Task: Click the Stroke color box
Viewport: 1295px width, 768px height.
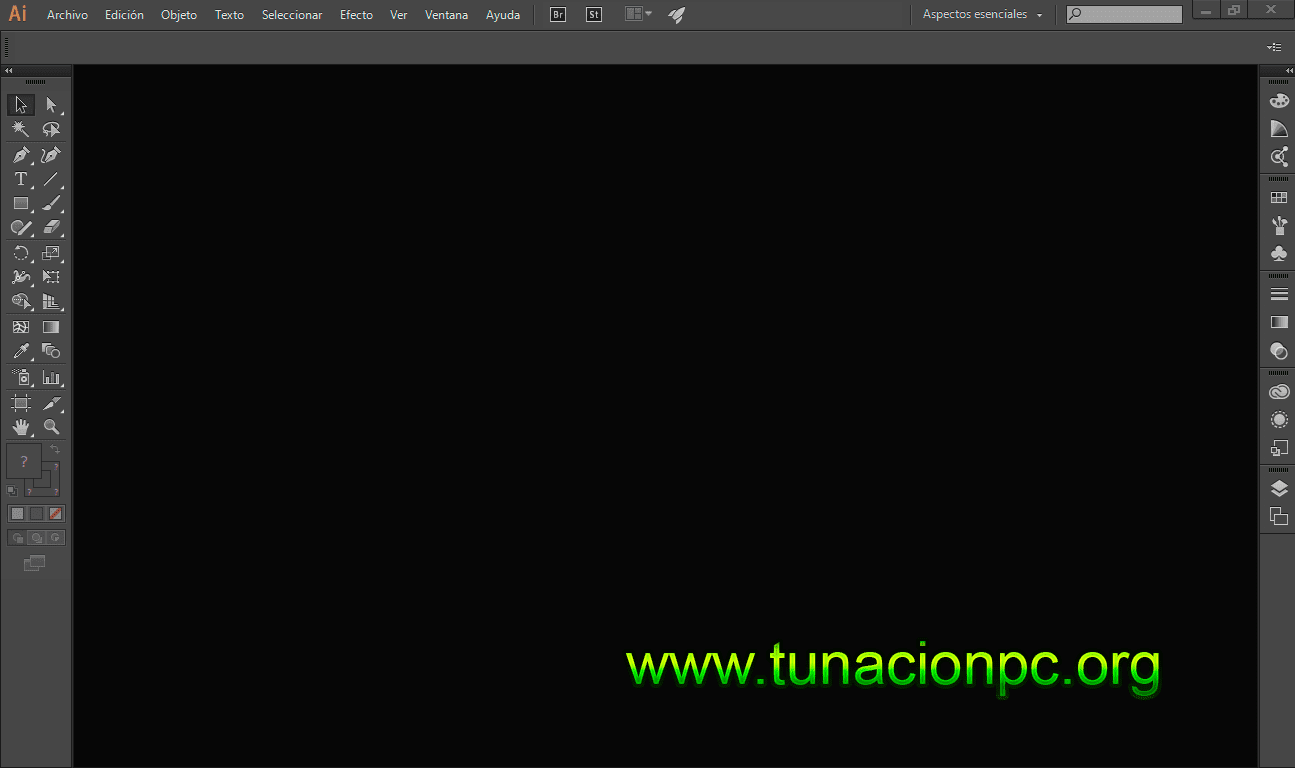Action: (52, 485)
